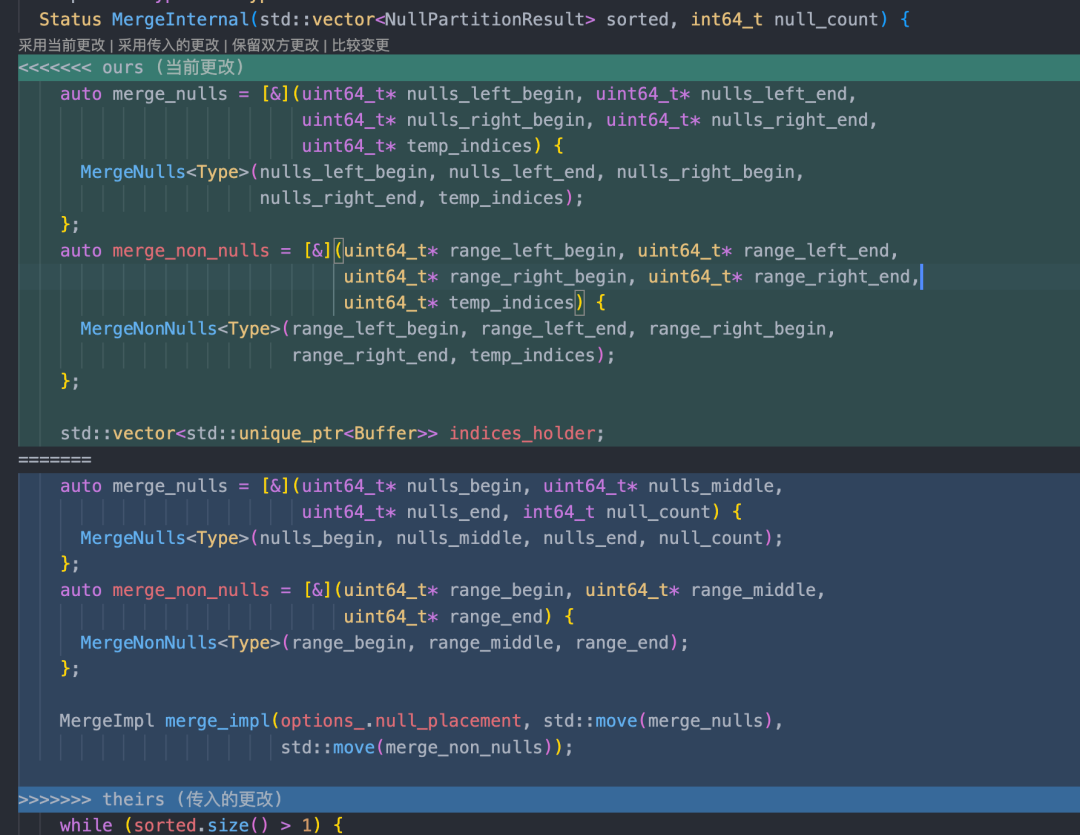The width and height of the screenshot is (1080, 835).
Task: Click 'MergeNonNulls<Type>' call in the ours block
Action: (x=180, y=329)
